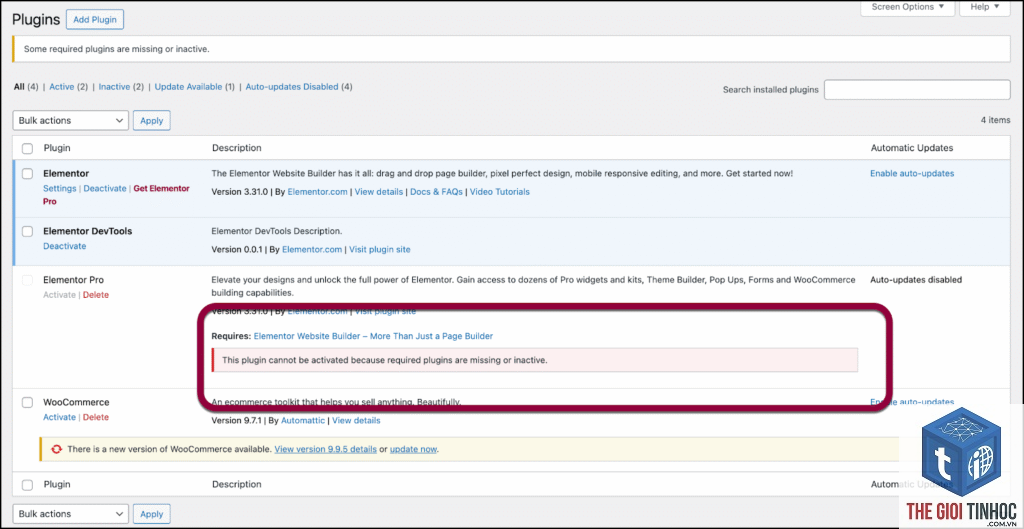Show Update Available plugins
1024x529 pixels.
188,87
